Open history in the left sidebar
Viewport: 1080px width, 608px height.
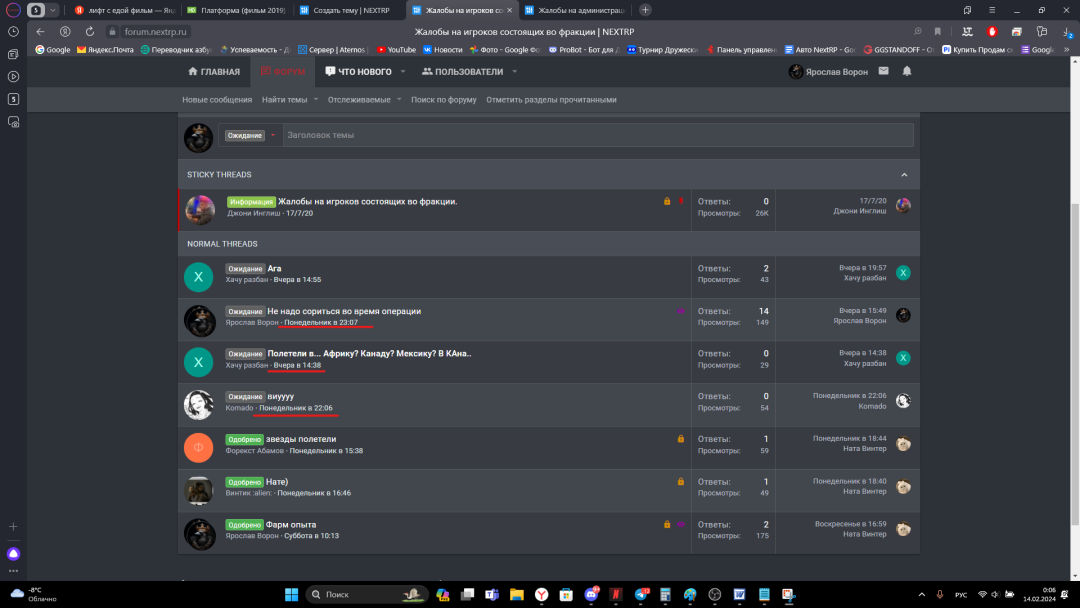point(13,32)
